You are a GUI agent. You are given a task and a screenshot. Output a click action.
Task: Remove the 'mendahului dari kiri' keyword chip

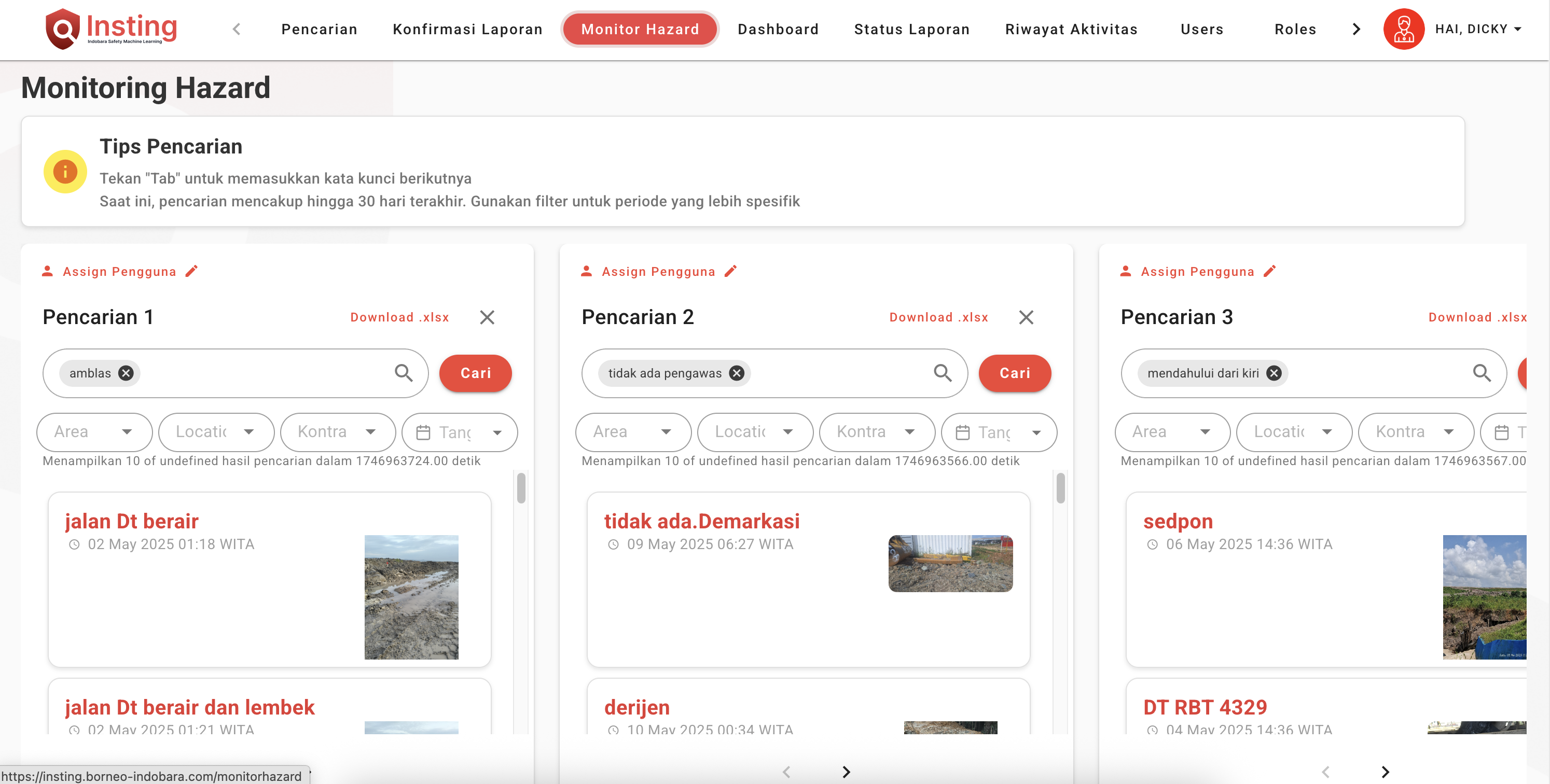pyautogui.click(x=1274, y=373)
